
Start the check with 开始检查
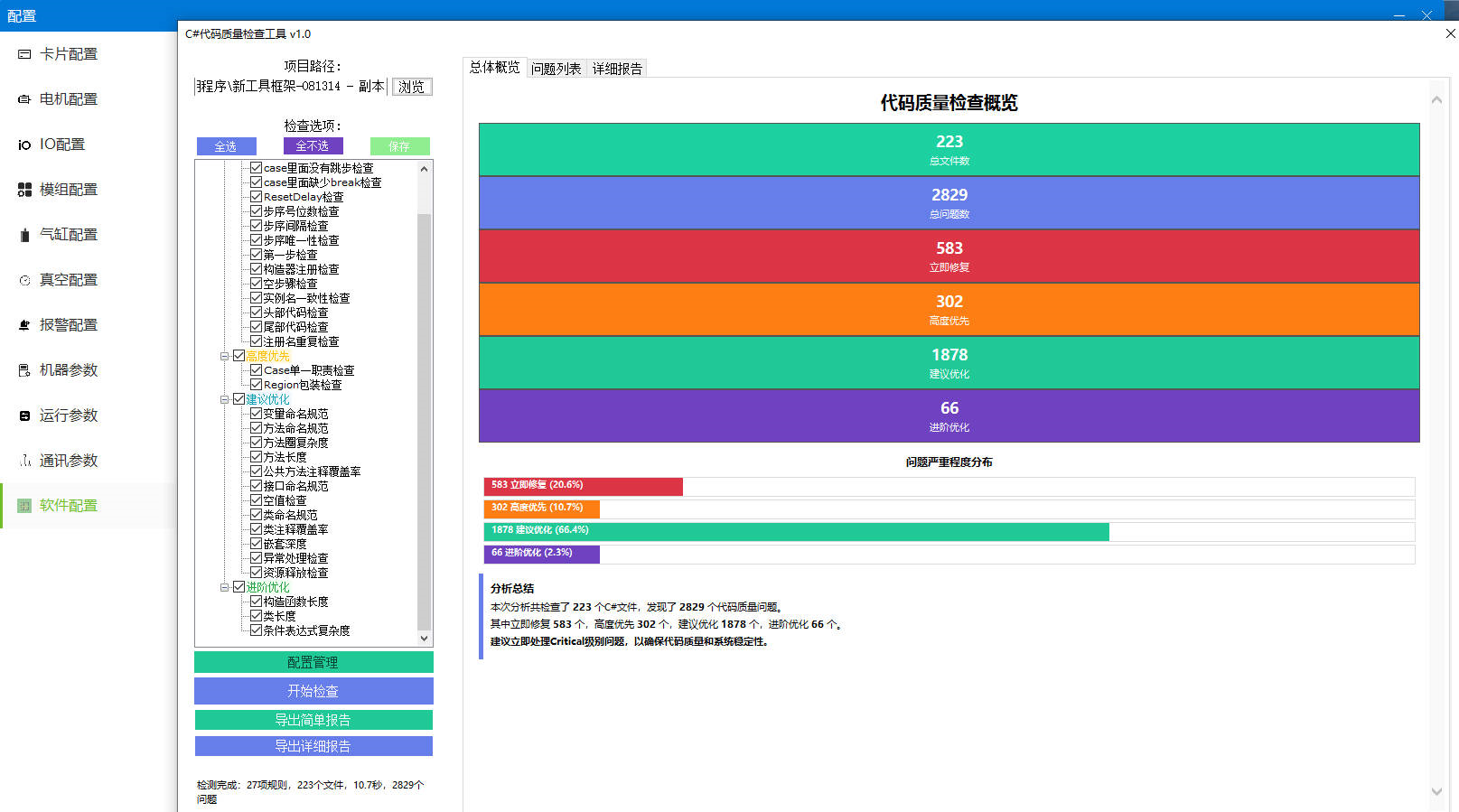313,691
